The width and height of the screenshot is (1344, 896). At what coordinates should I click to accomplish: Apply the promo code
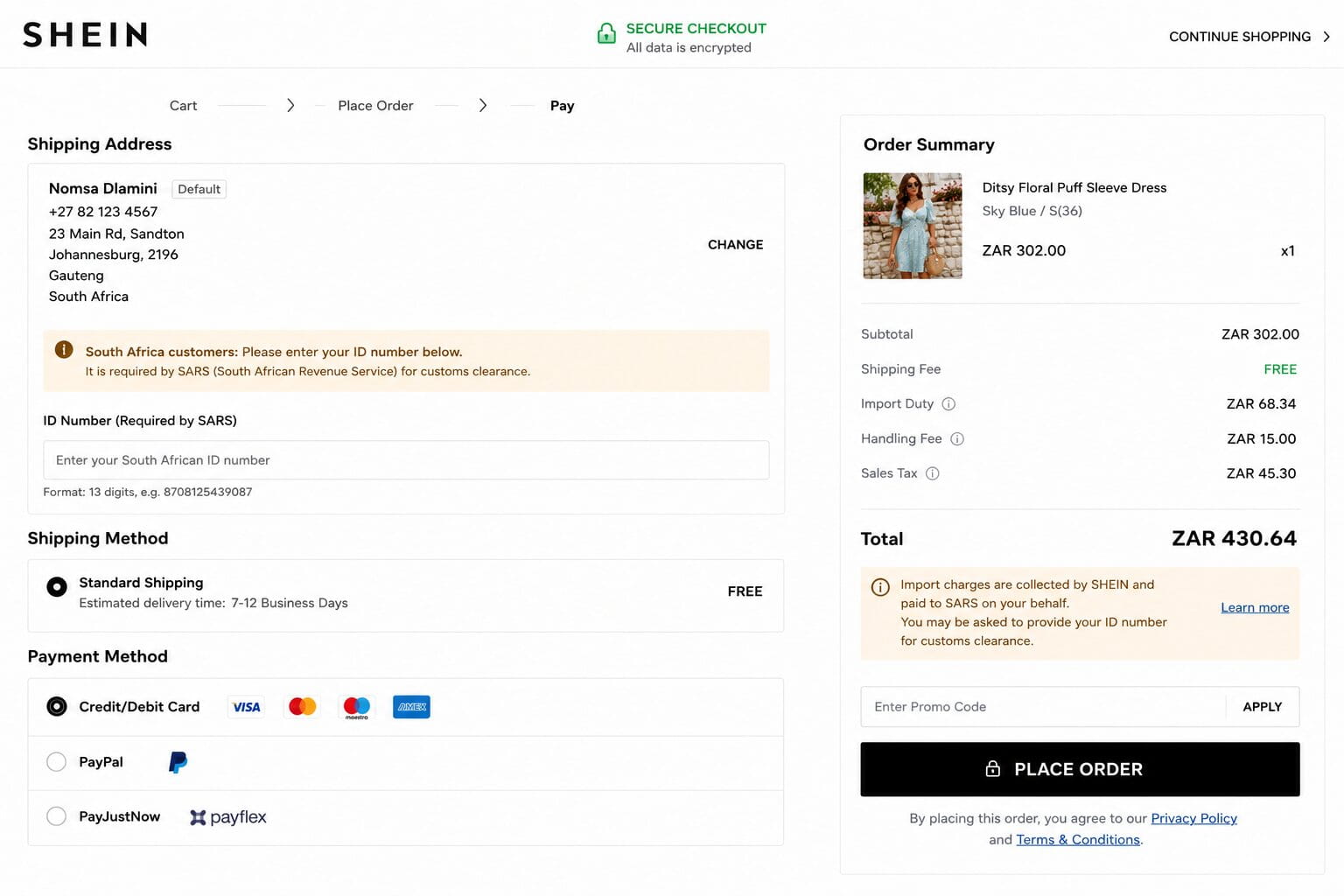tap(1262, 707)
